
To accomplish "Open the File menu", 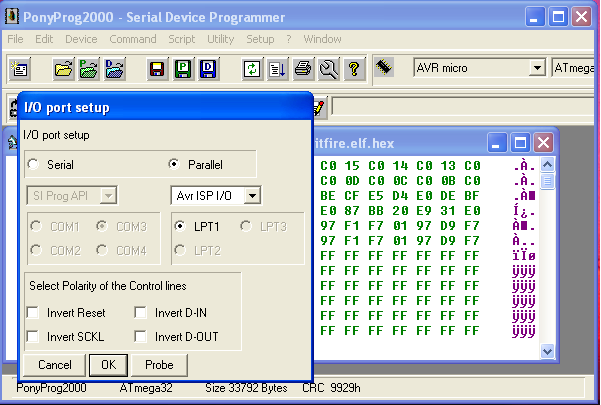I will (15, 39).
